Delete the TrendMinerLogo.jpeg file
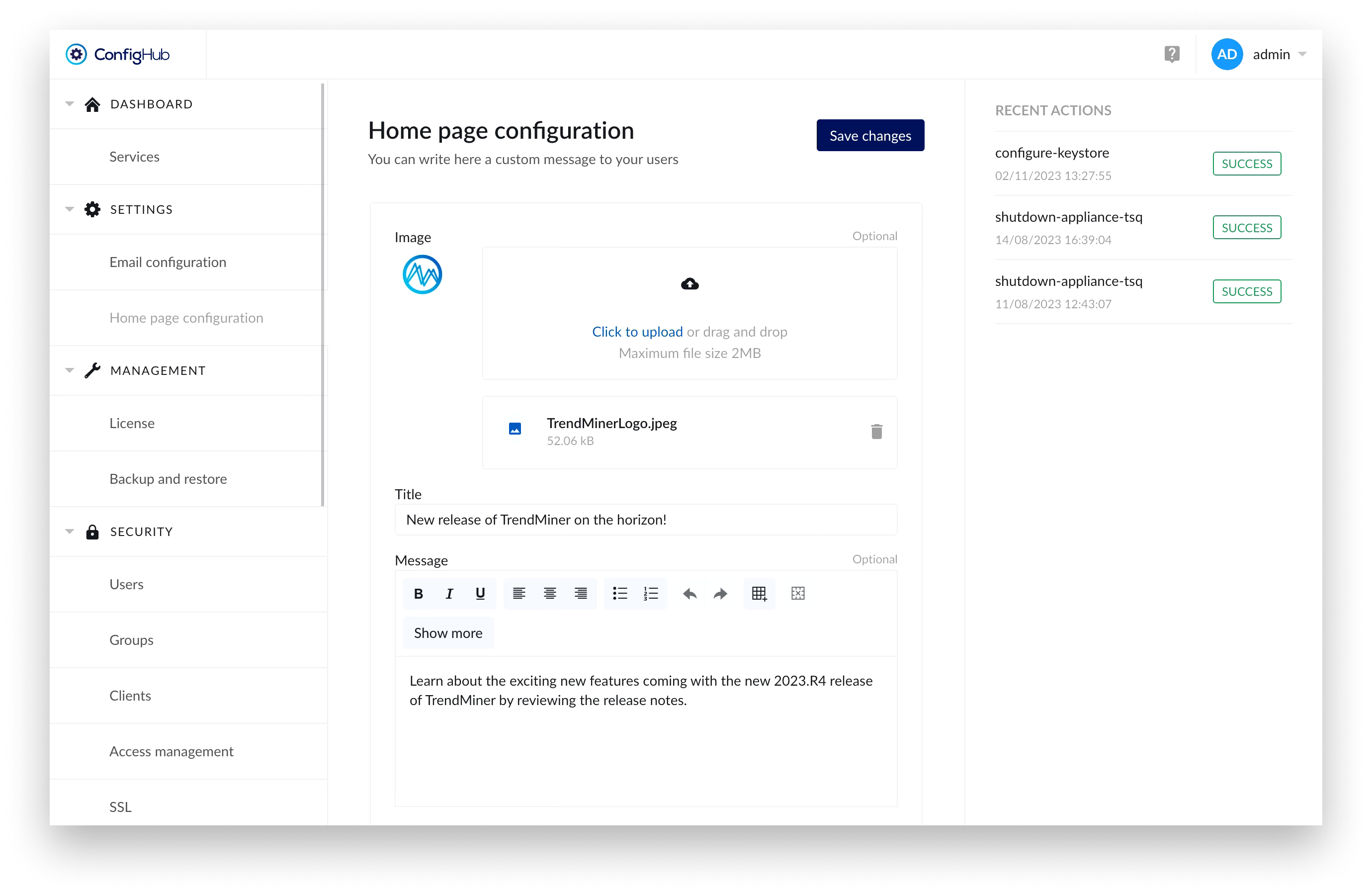 click(x=876, y=432)
